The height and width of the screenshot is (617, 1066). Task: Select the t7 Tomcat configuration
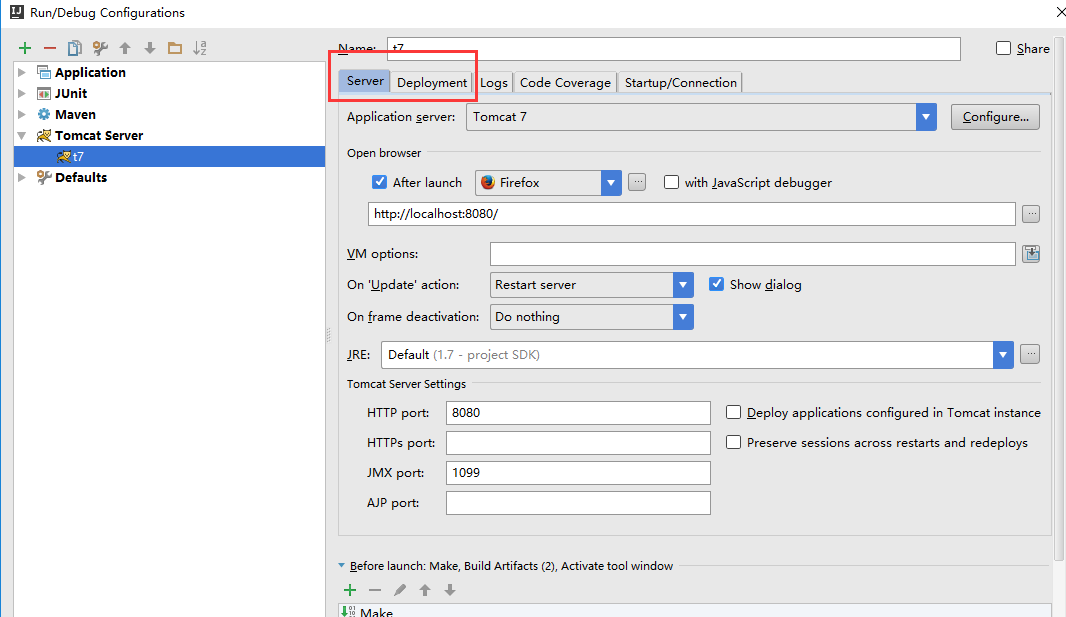[169, 156]
